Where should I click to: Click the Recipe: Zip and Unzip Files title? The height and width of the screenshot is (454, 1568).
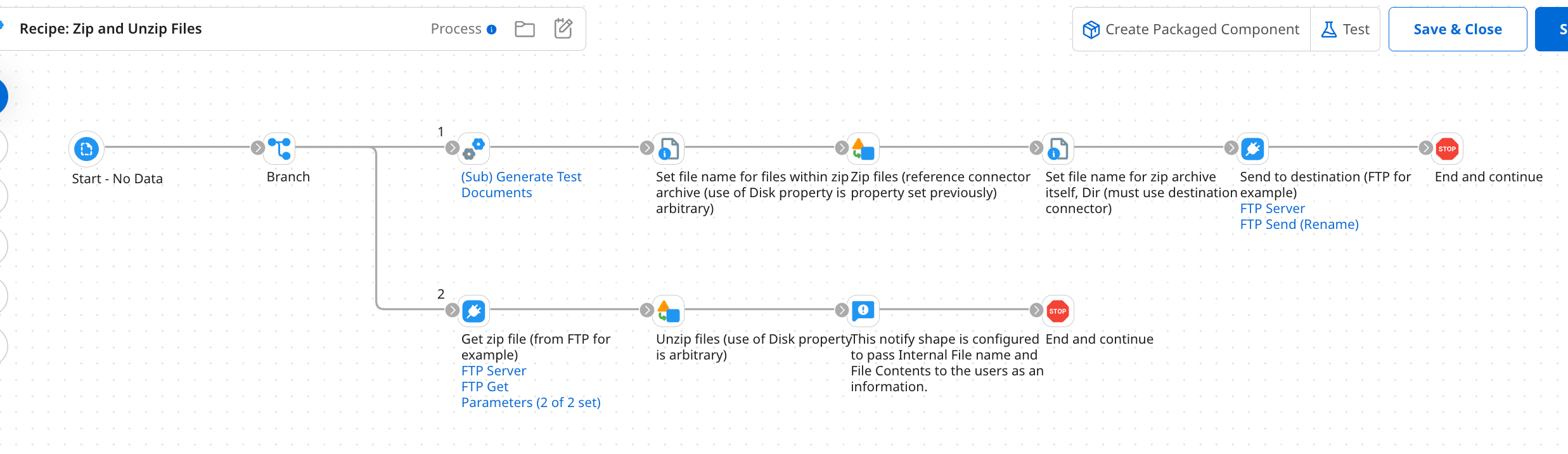tap(111, 29)
